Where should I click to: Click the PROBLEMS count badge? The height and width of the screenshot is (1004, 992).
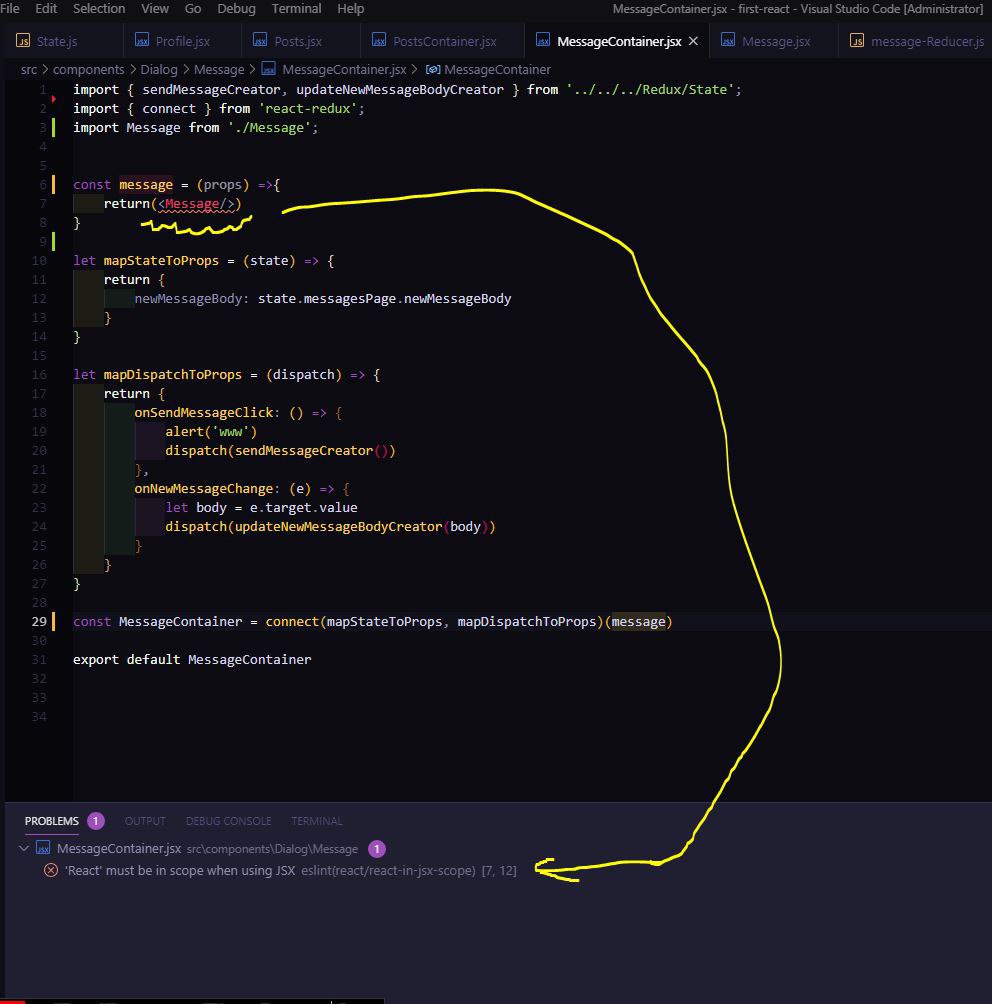pos(96,821)
